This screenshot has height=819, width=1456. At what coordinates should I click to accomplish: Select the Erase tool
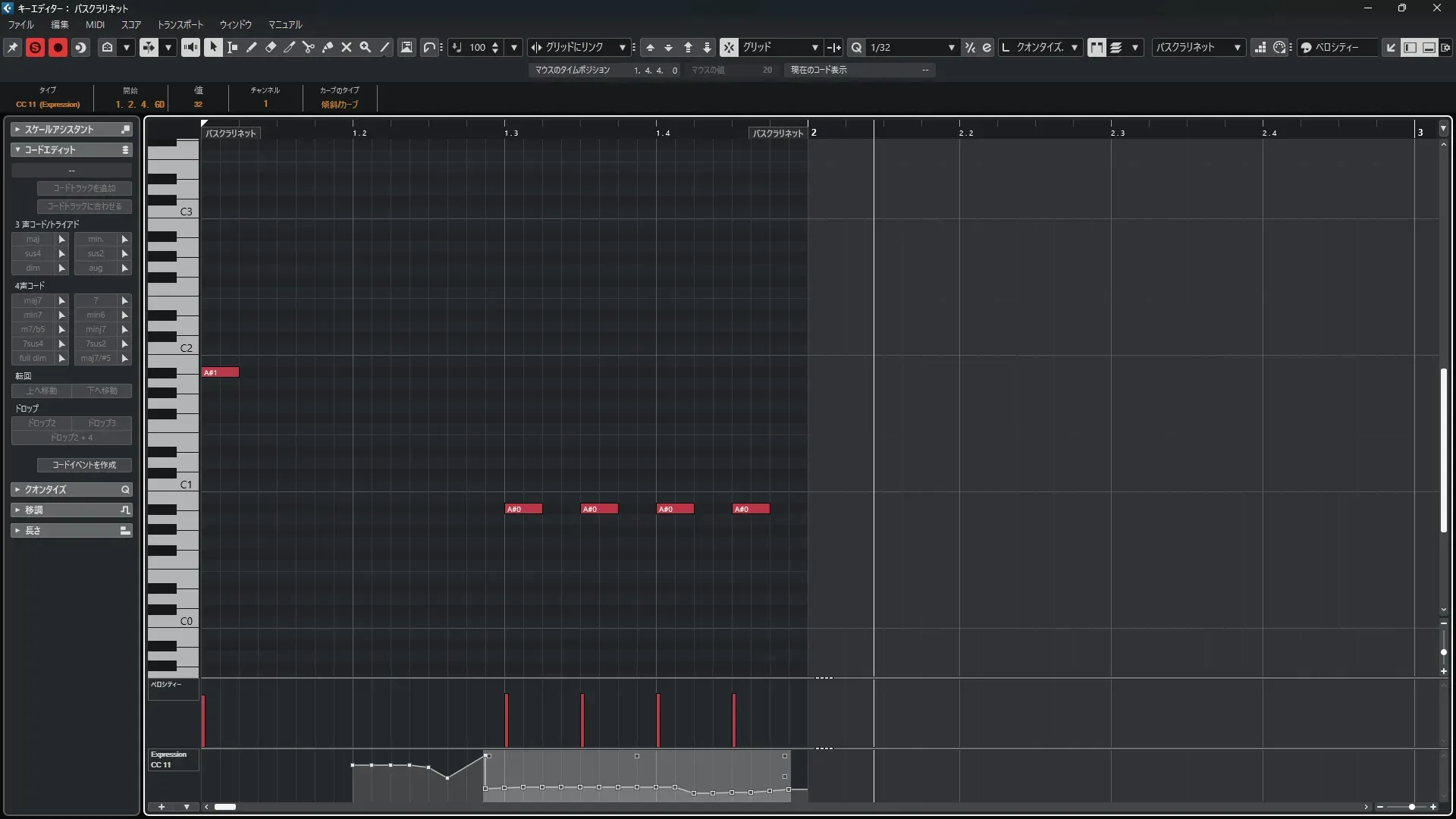coord(271,47)
